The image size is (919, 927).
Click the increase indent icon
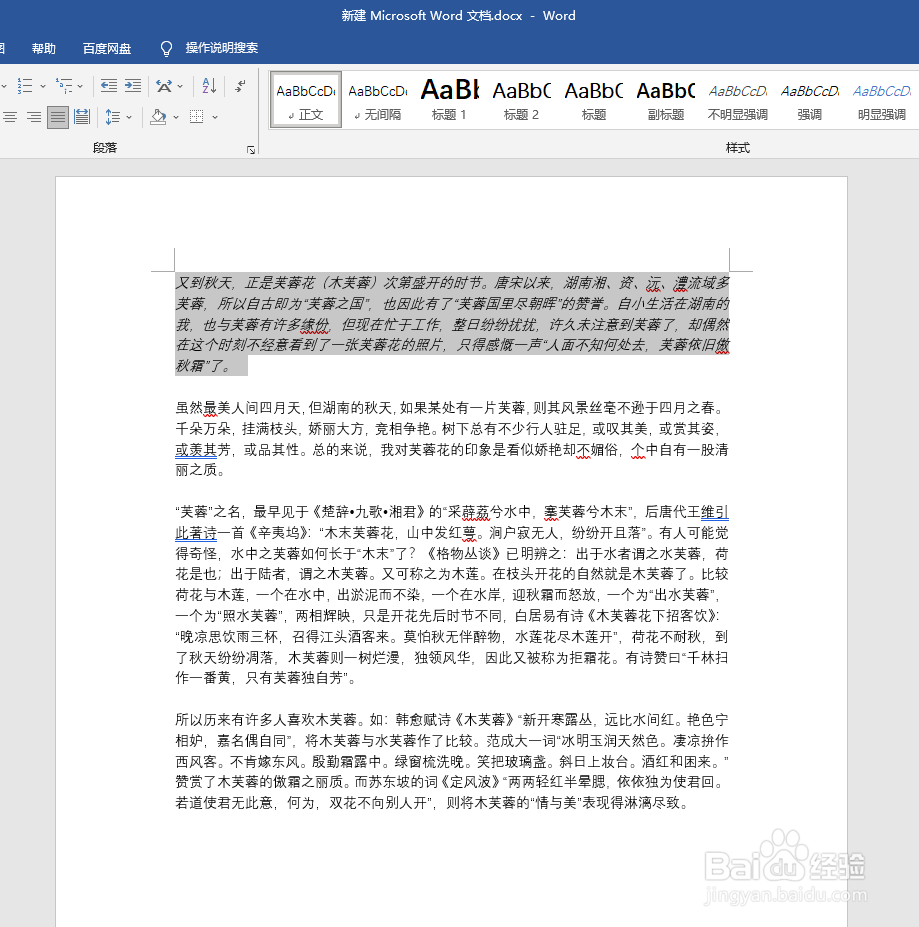click(x=133, y=86)
